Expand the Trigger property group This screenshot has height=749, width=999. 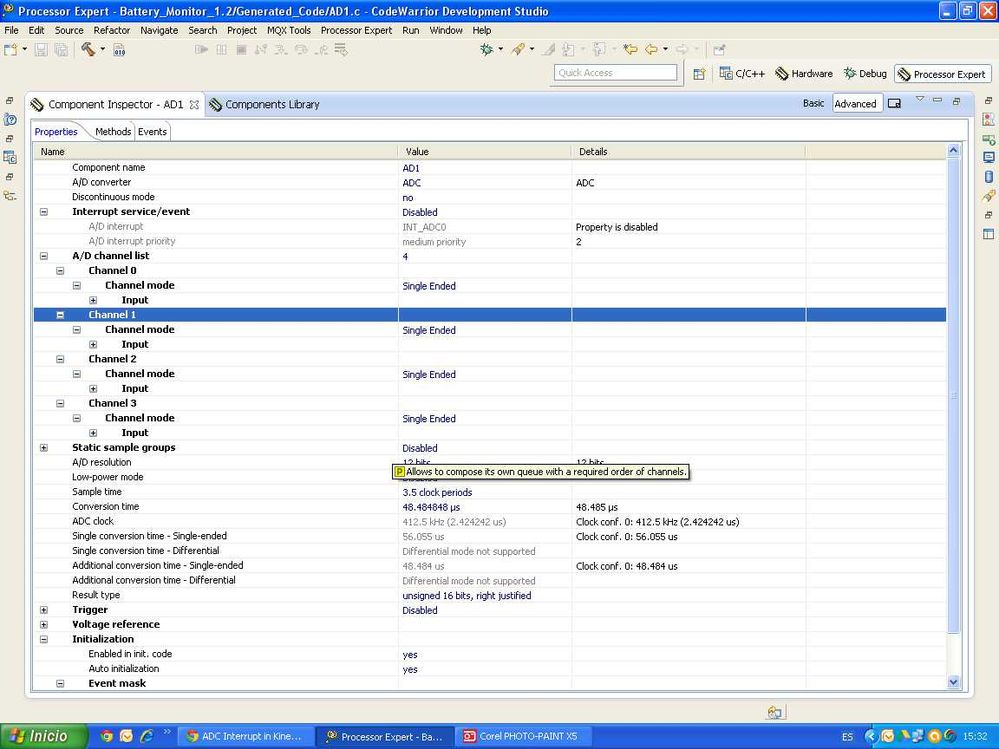[44, 610]
